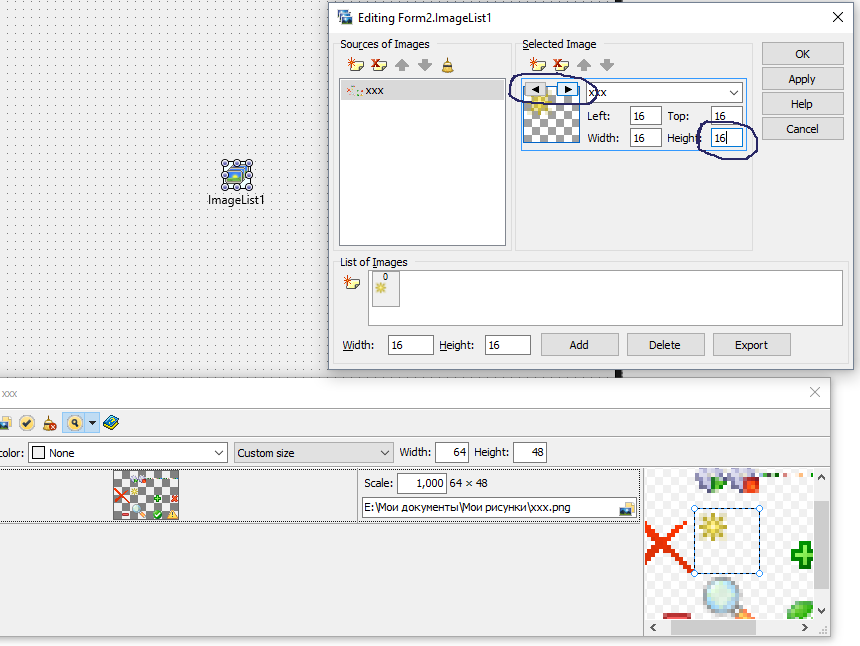The height and width of the screenshot is (646, 860).
Task: Click the Left field in Selected Image
Action: click(646, 116)
